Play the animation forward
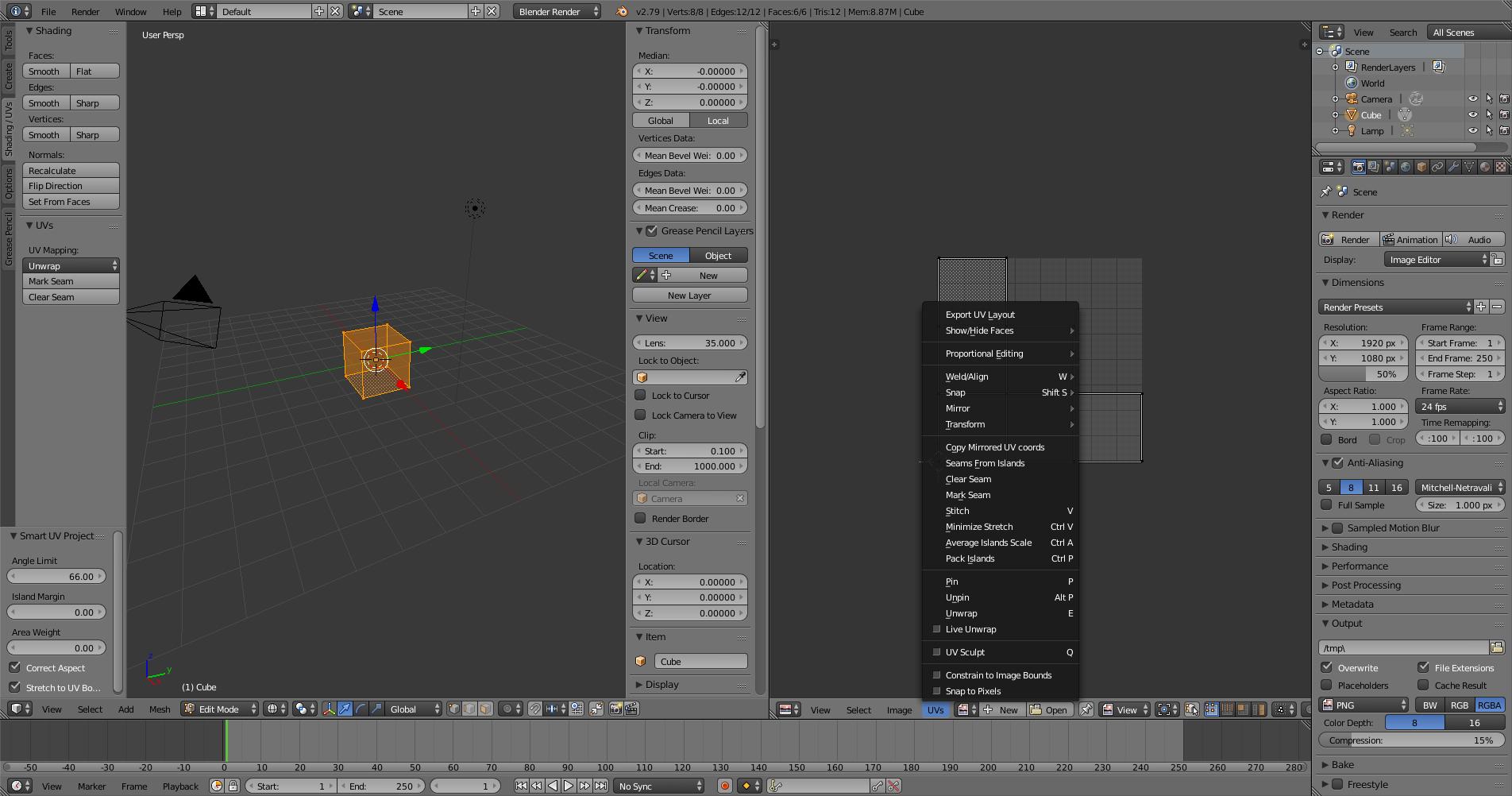This screenshot has height=796, width=1512. click(569, 786)
